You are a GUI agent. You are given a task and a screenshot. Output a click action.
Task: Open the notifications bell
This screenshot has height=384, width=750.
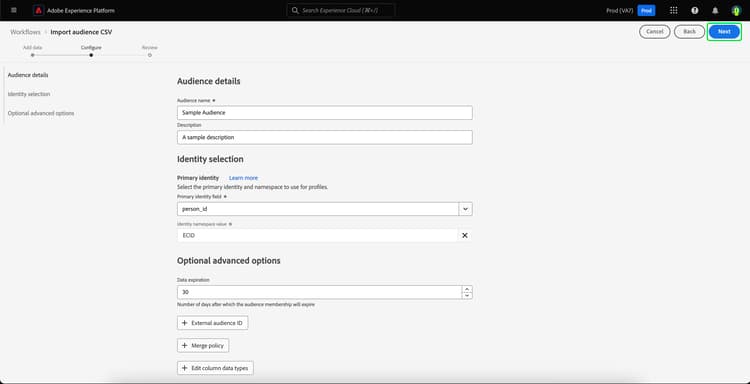tap(715, 11)
